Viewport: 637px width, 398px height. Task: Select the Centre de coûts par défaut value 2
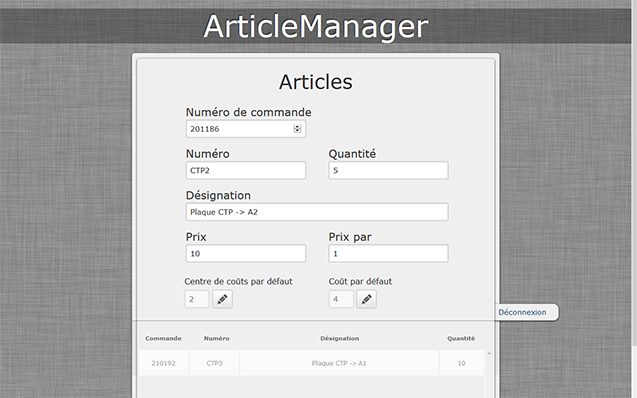tap(197, 299)
